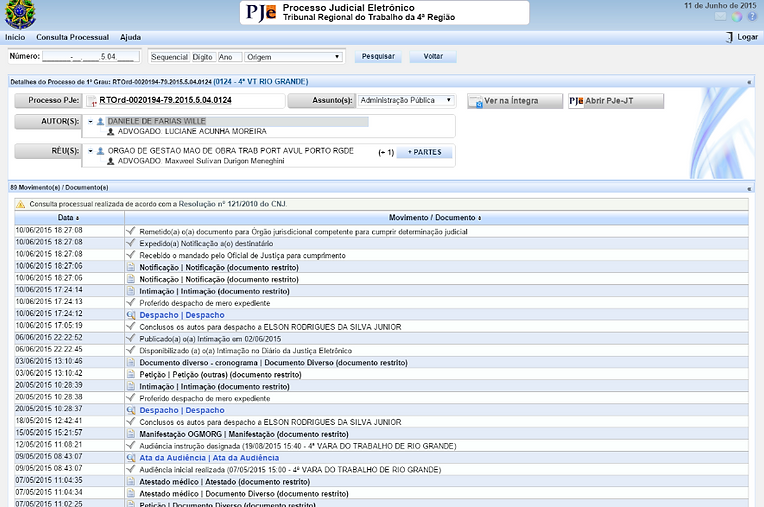Screen dimensions: 764x507
Task: Click person icon next to DANIELE DE FARIAS WILLE
Action: tap(100, 121)
